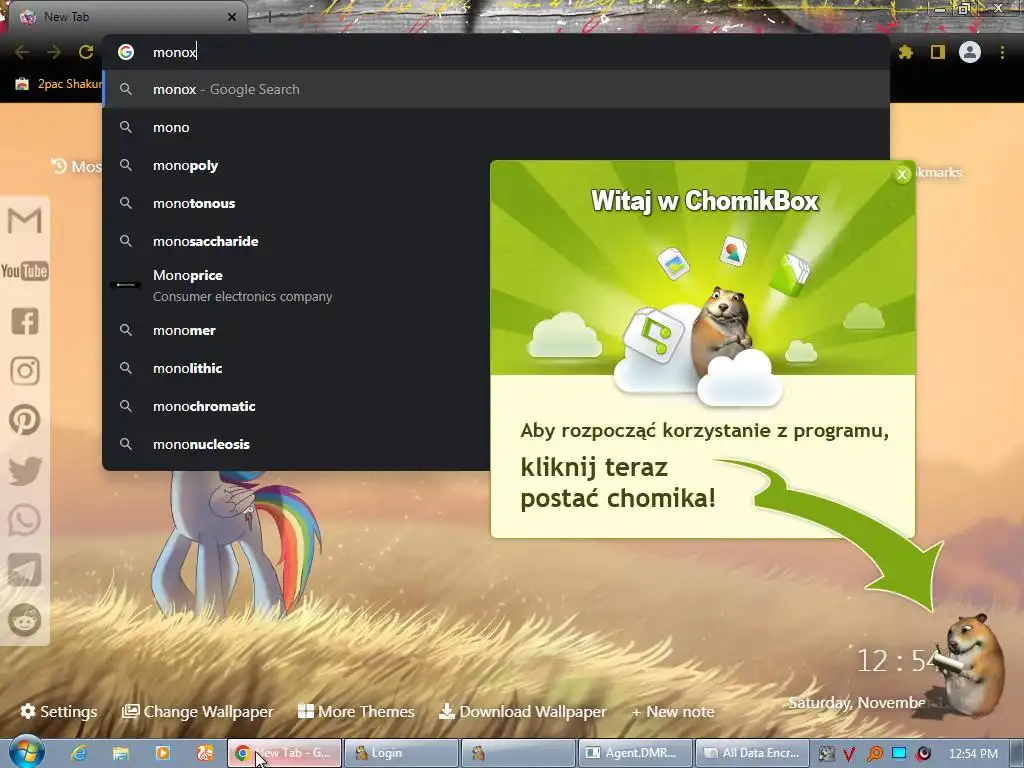
Task: Add a note with '+ New note'
Action: point(673,711)
